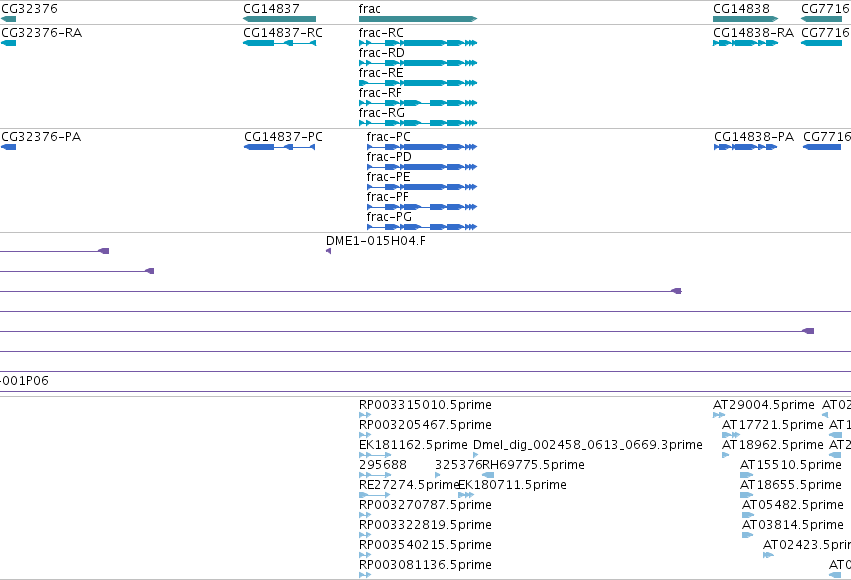
Task: Click the CG14838 gene span bar
Action: click(746, 19)
